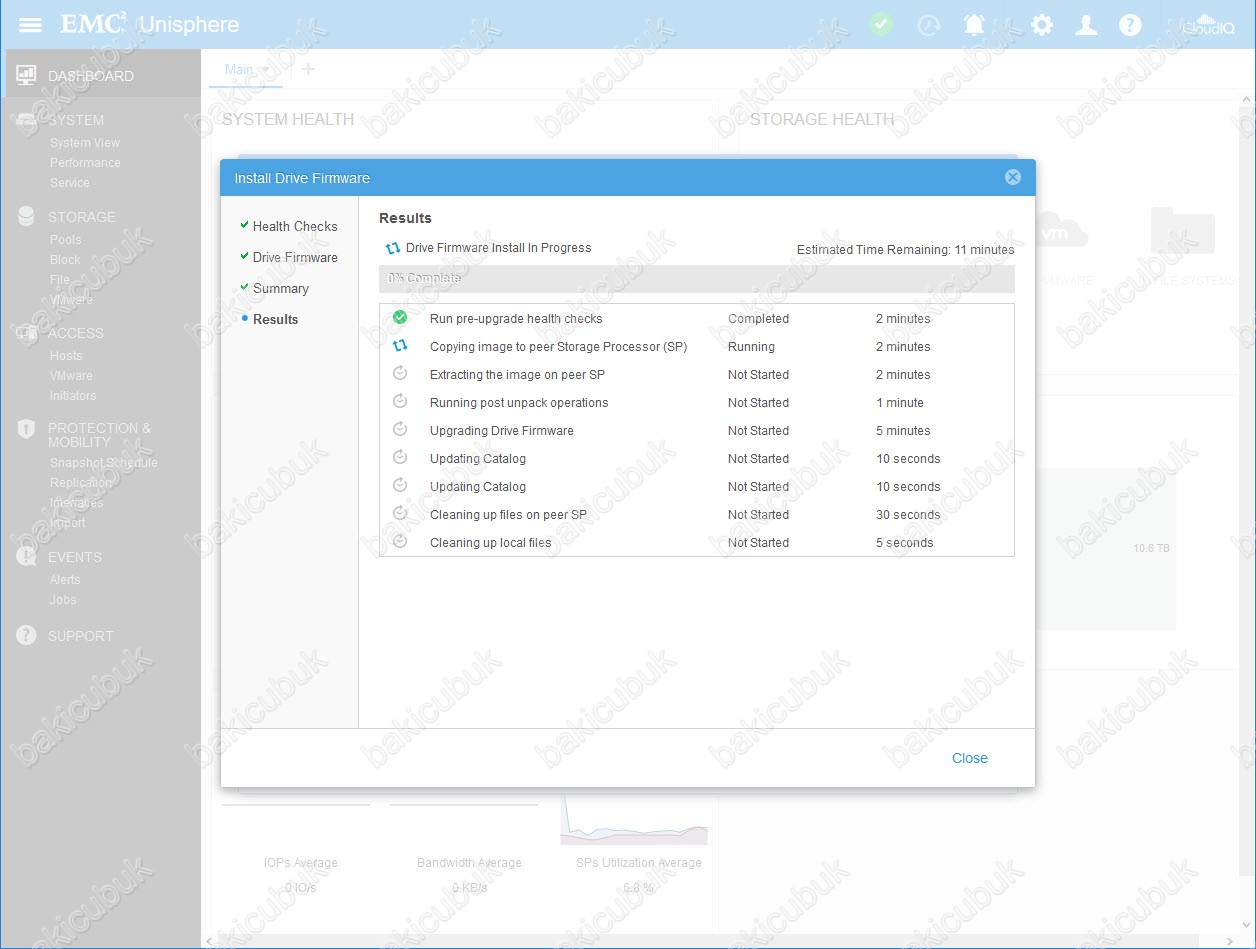The width and height of the screenshot is (1256, 949).
Task: Expand the Main tab dropdown arrow
Action: 265,69
